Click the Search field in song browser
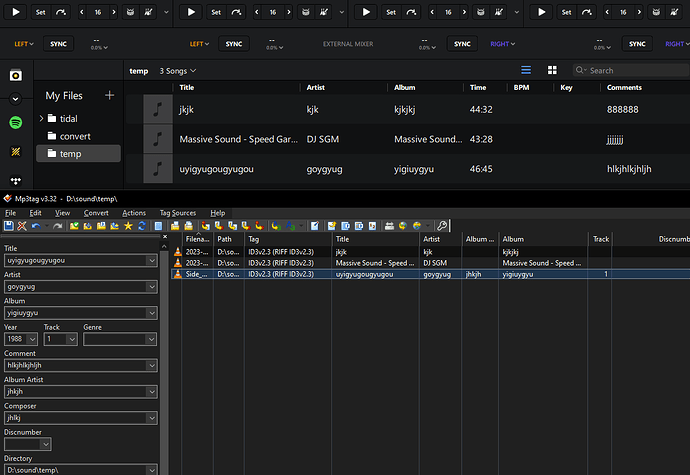Screen dimensions: 690x475 coord(630,70)
